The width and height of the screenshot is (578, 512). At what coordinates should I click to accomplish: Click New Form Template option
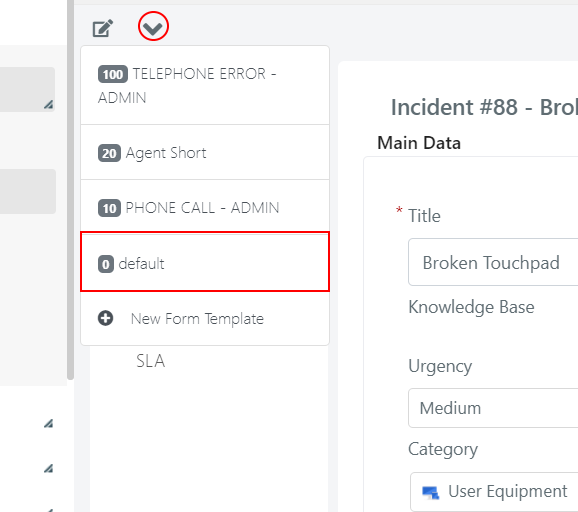point(205,318)
